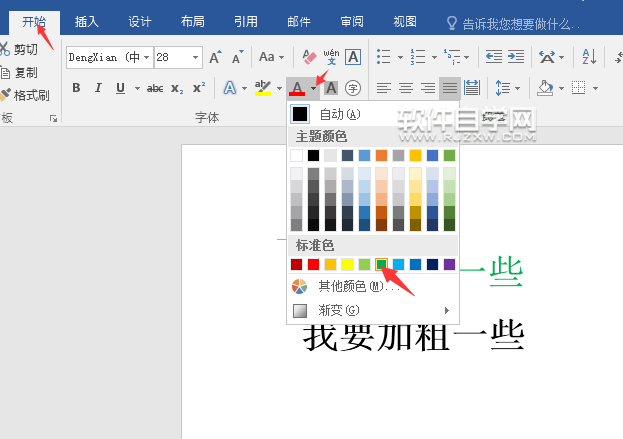623x439 pixels.
Task: Click the Borders icon
Action: [578, 88]
